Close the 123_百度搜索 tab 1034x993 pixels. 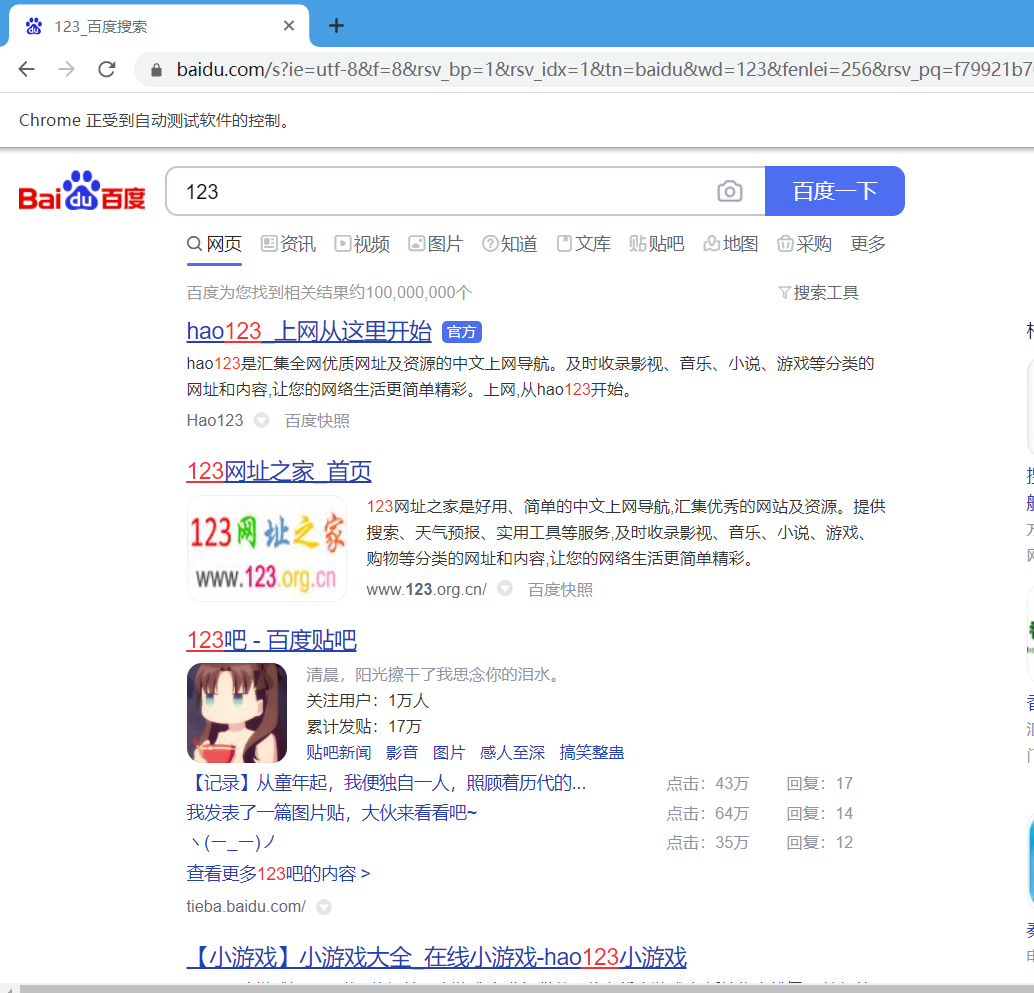(x=289, y=26)
